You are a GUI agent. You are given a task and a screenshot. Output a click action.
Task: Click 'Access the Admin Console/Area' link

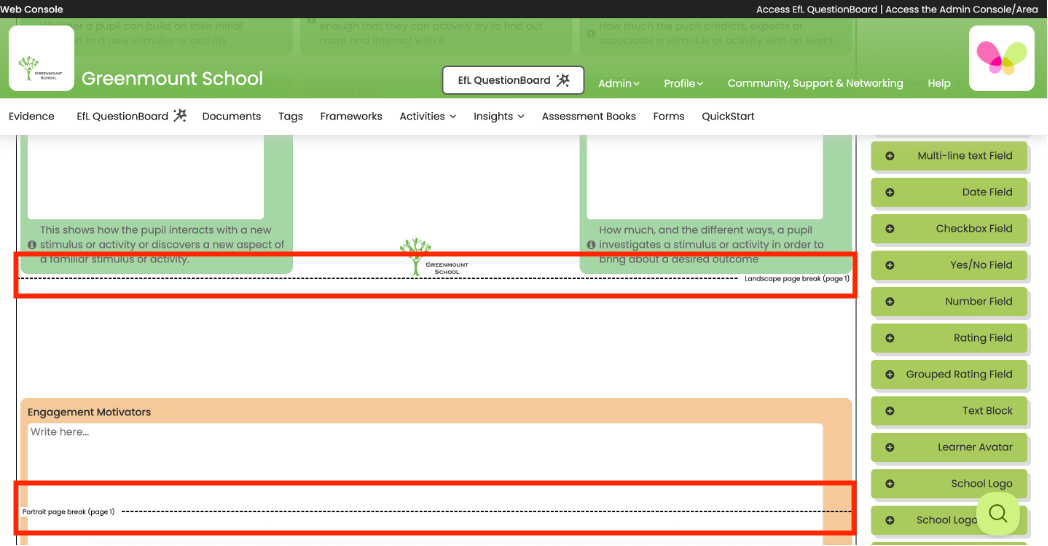pos(961,9)
